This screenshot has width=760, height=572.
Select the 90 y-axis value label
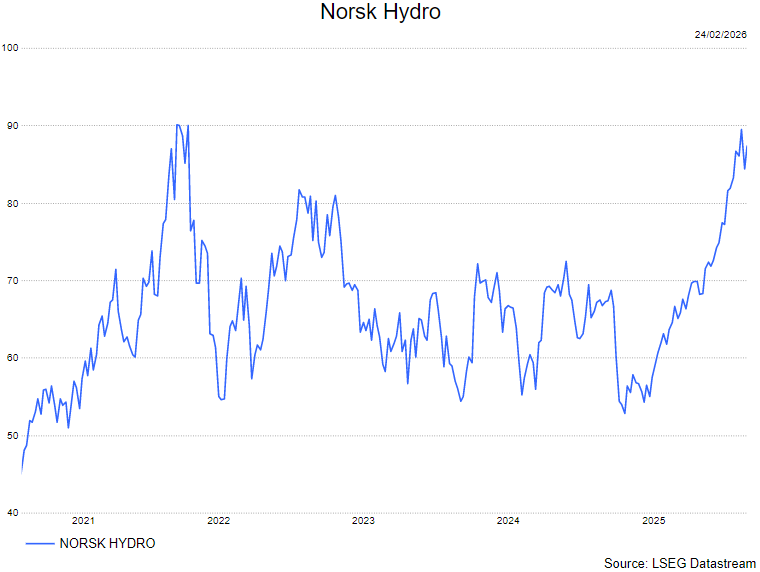point(10,126)
